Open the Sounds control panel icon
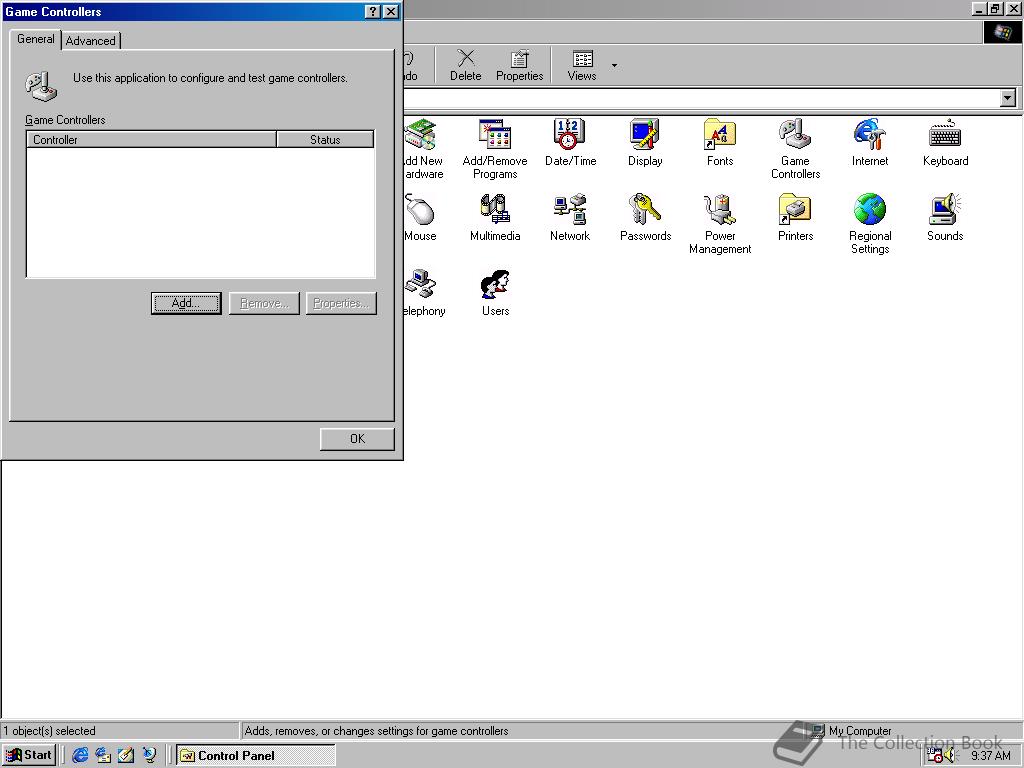 (x=945, y=217)
